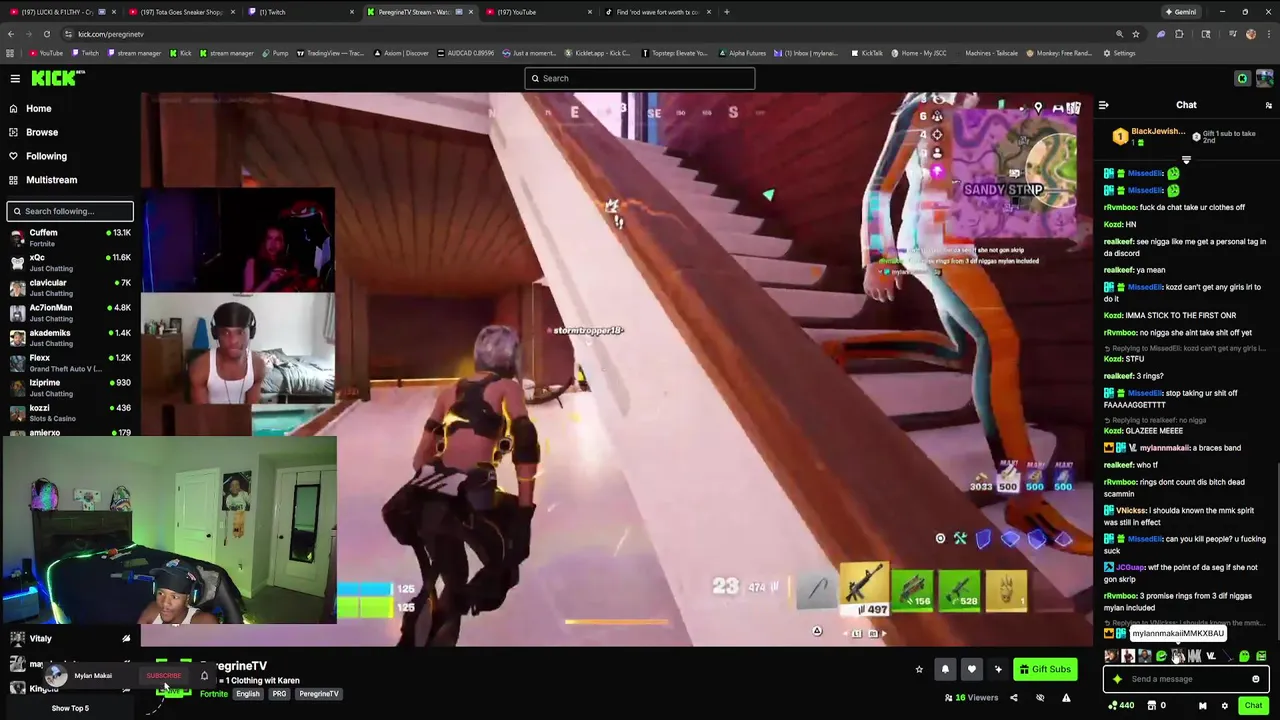Screen dimensions: 1280x720
Task: Click the bell beside SUBSCRIBE overlay
Action: point(204,676)
